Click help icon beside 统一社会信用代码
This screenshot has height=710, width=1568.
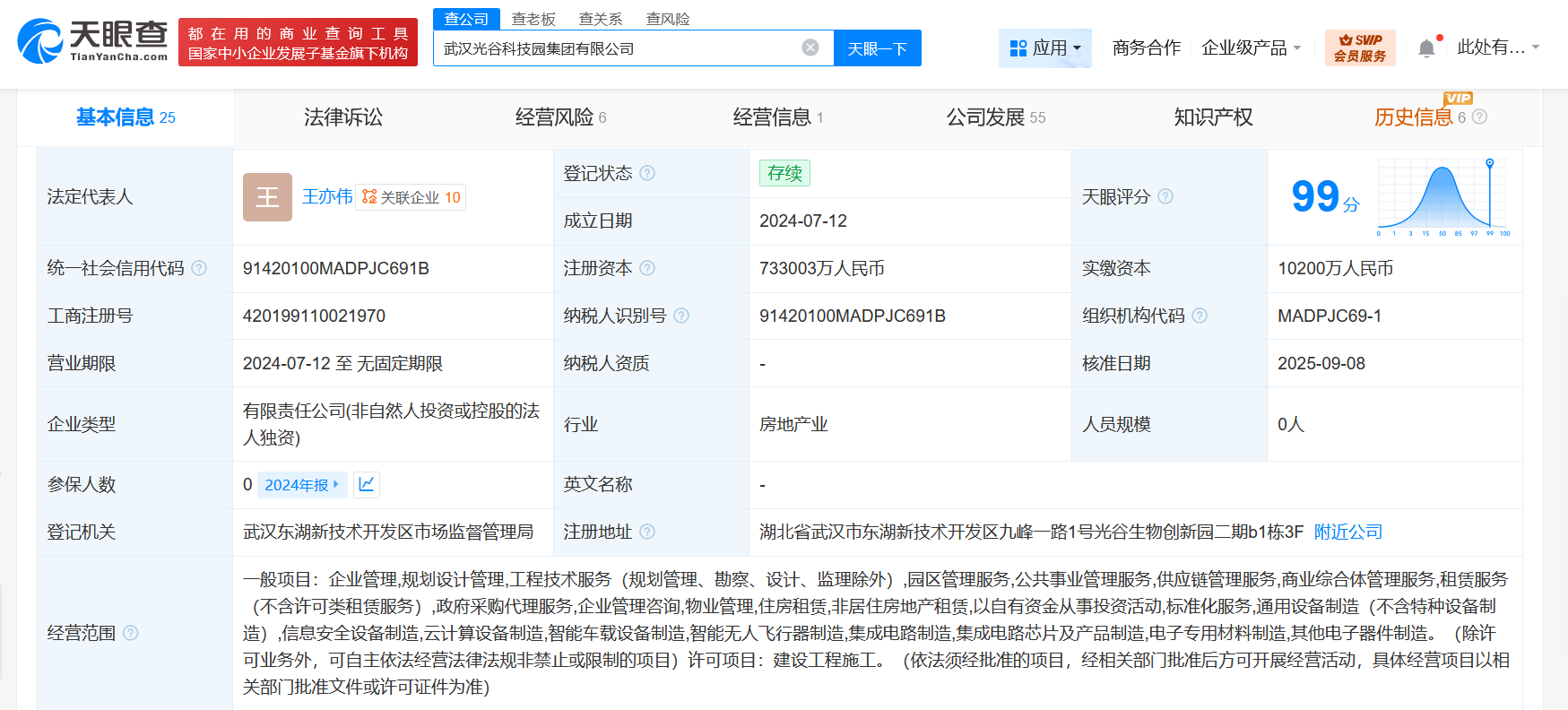point(199,268)
